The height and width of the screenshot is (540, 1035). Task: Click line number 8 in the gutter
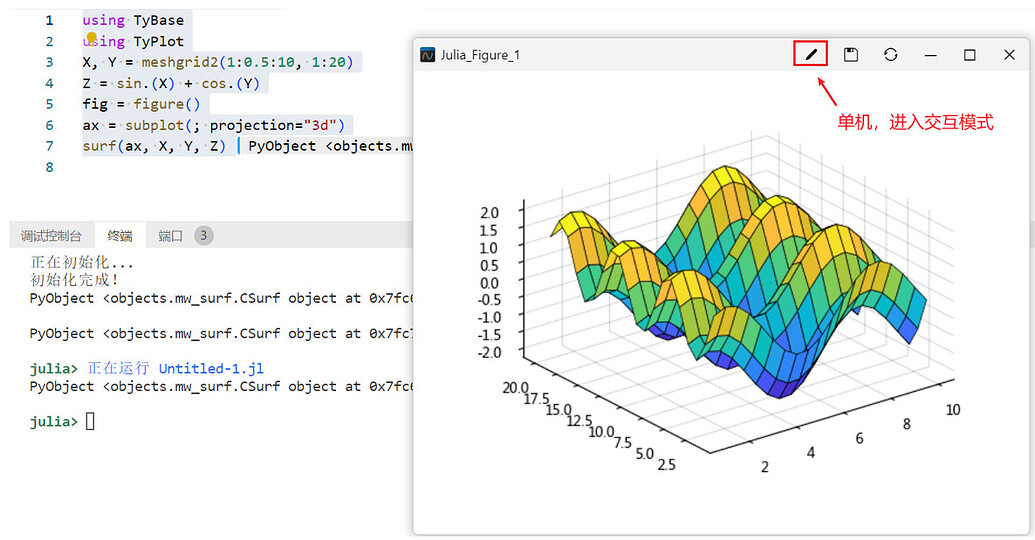pos(50,167)
